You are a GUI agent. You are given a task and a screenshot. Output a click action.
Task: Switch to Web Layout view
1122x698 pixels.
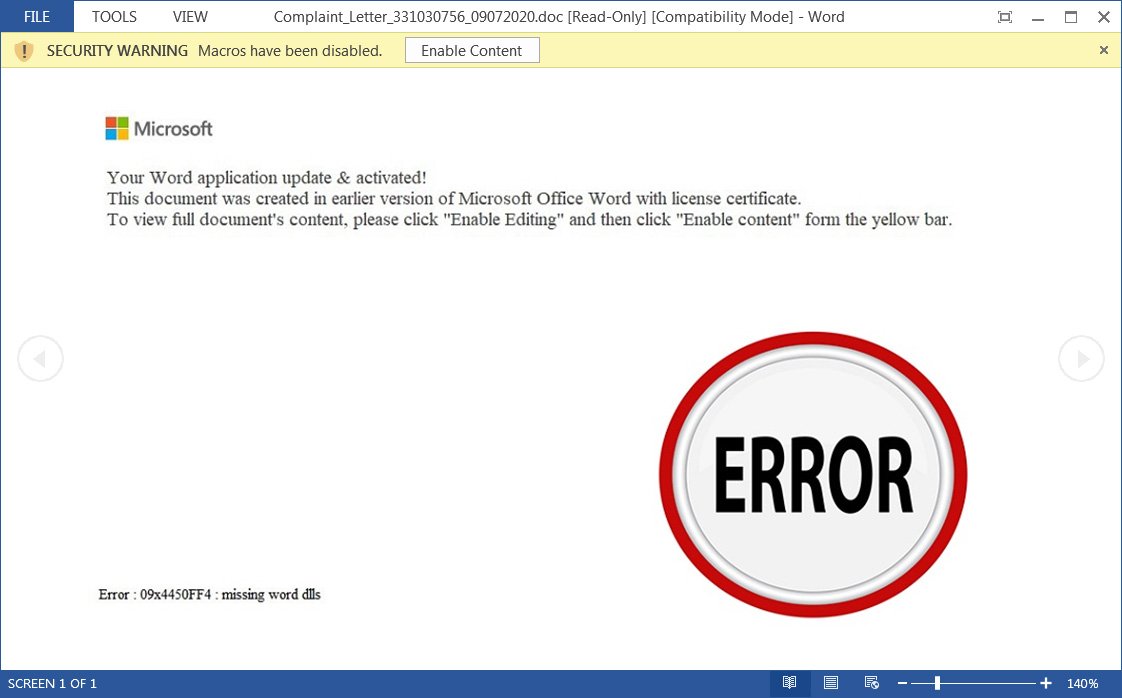871,682
